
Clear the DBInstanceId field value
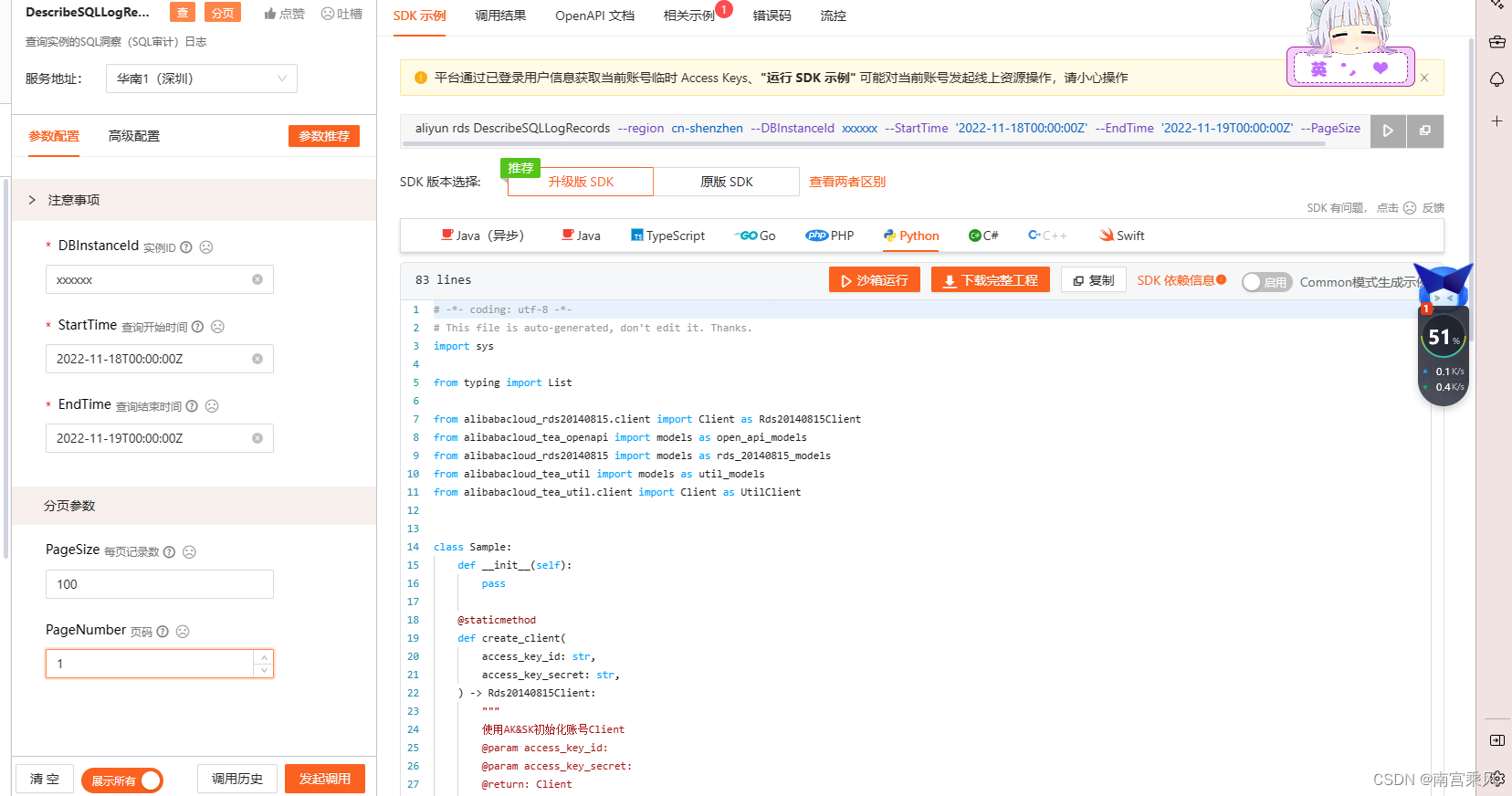(257, 279)
